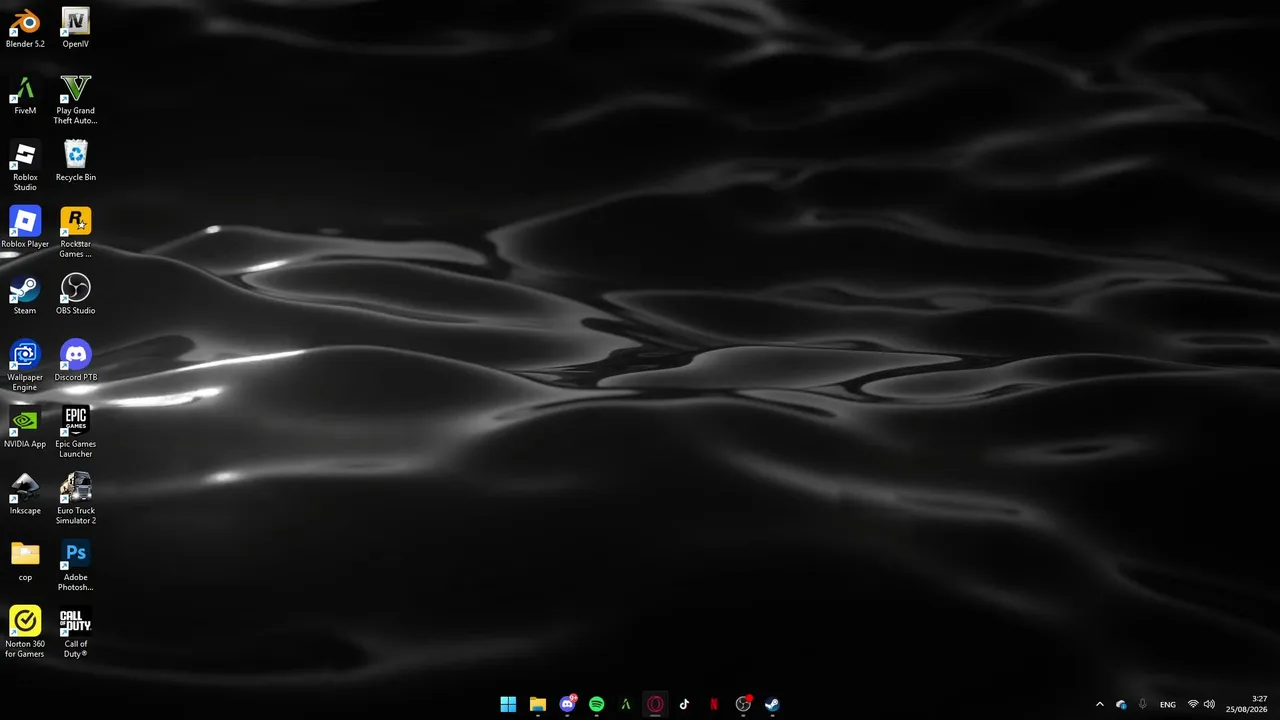Screen dimensions: 1280x720
Task: Open Spotify from the taskbar
Action: (x=597, y=704)
